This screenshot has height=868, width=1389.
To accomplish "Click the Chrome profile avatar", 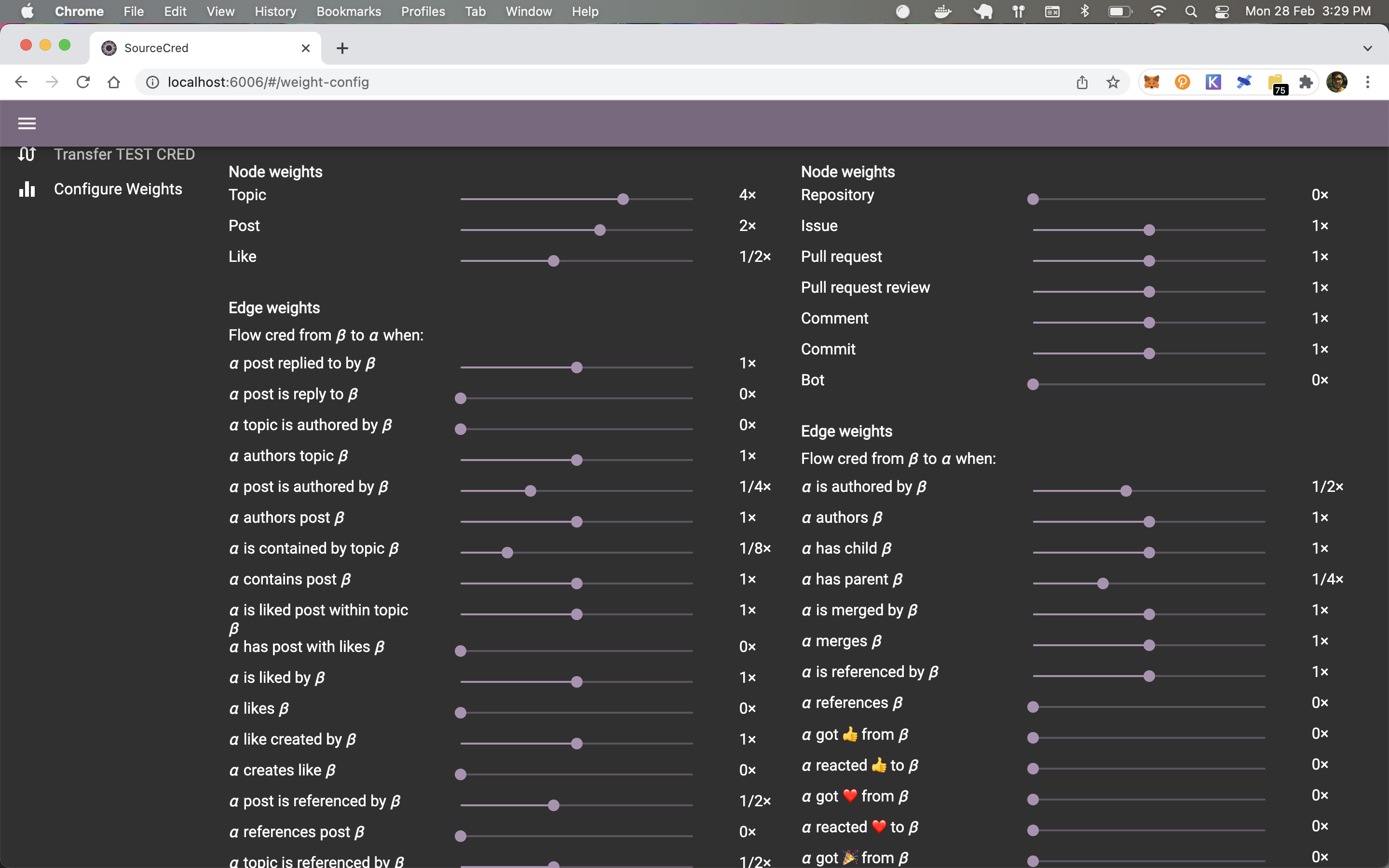I will 1337,82.
